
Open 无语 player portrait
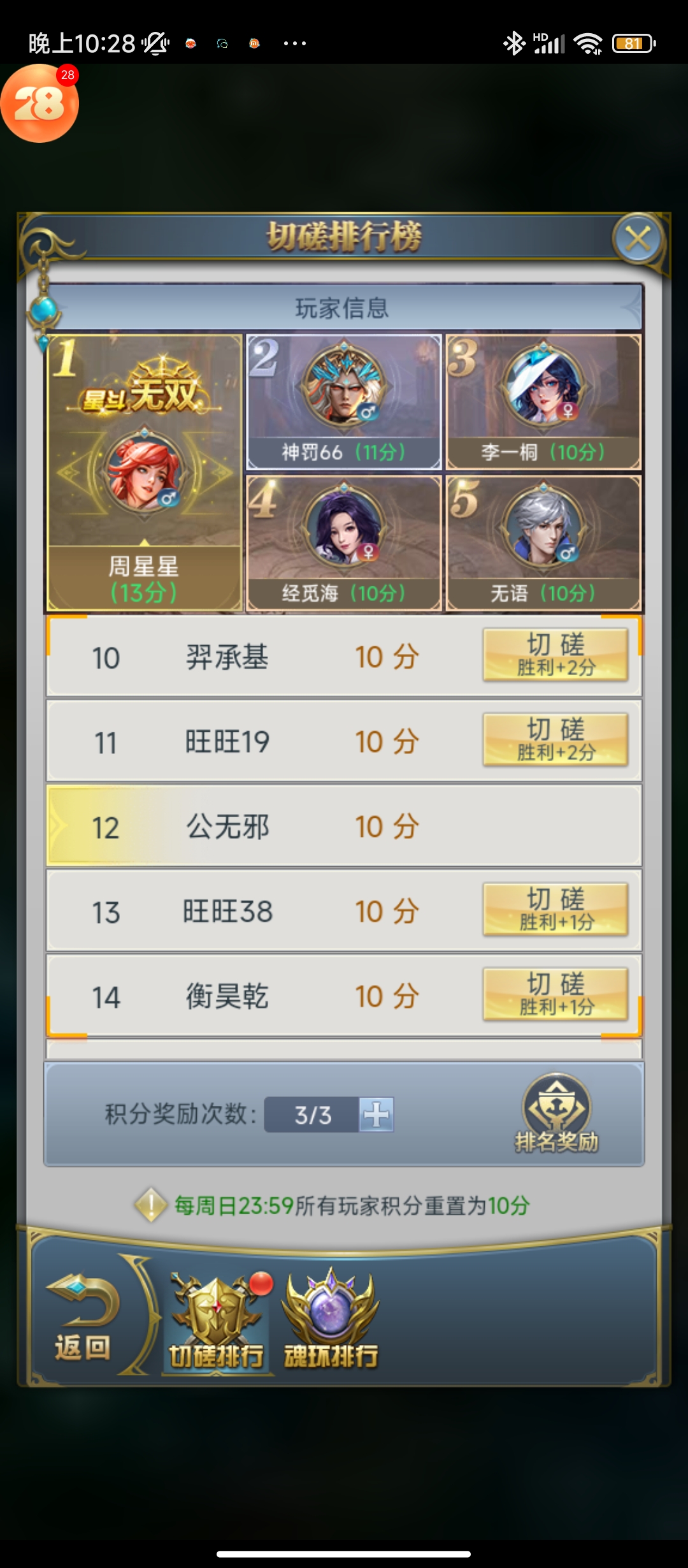pyautogui.click(x=543, y=525)
